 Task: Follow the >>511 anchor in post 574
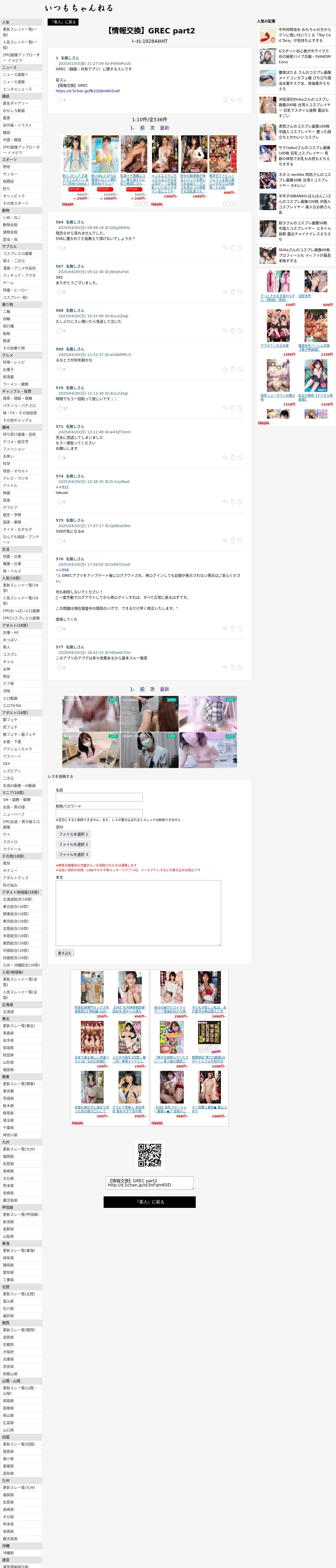pos(62,487)
